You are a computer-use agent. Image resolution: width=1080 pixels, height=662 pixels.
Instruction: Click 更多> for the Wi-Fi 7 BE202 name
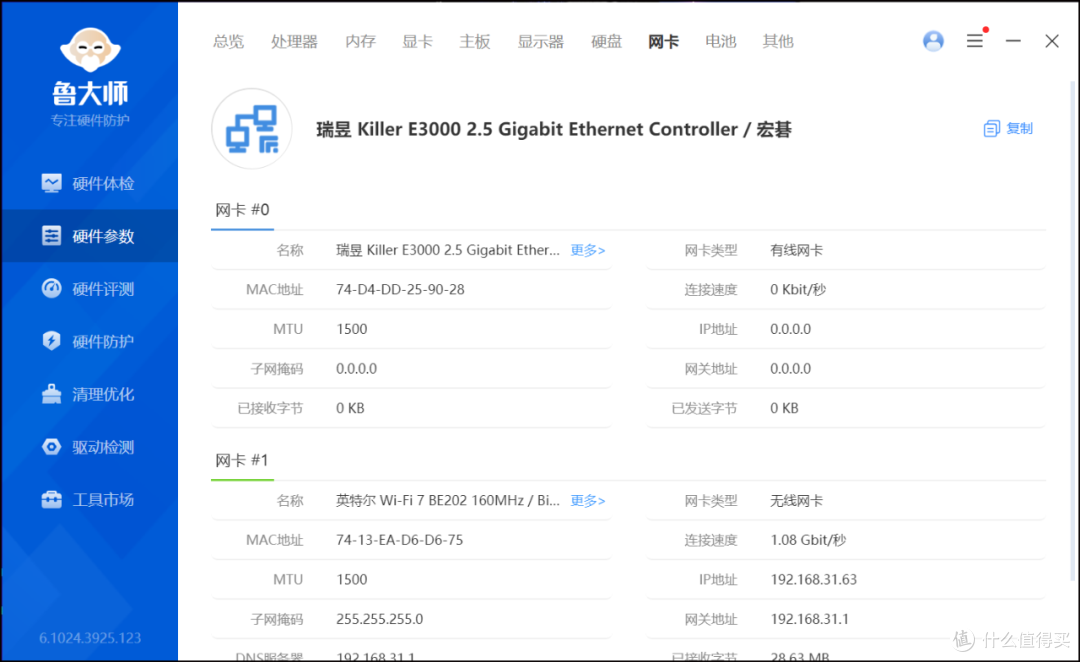588,501
